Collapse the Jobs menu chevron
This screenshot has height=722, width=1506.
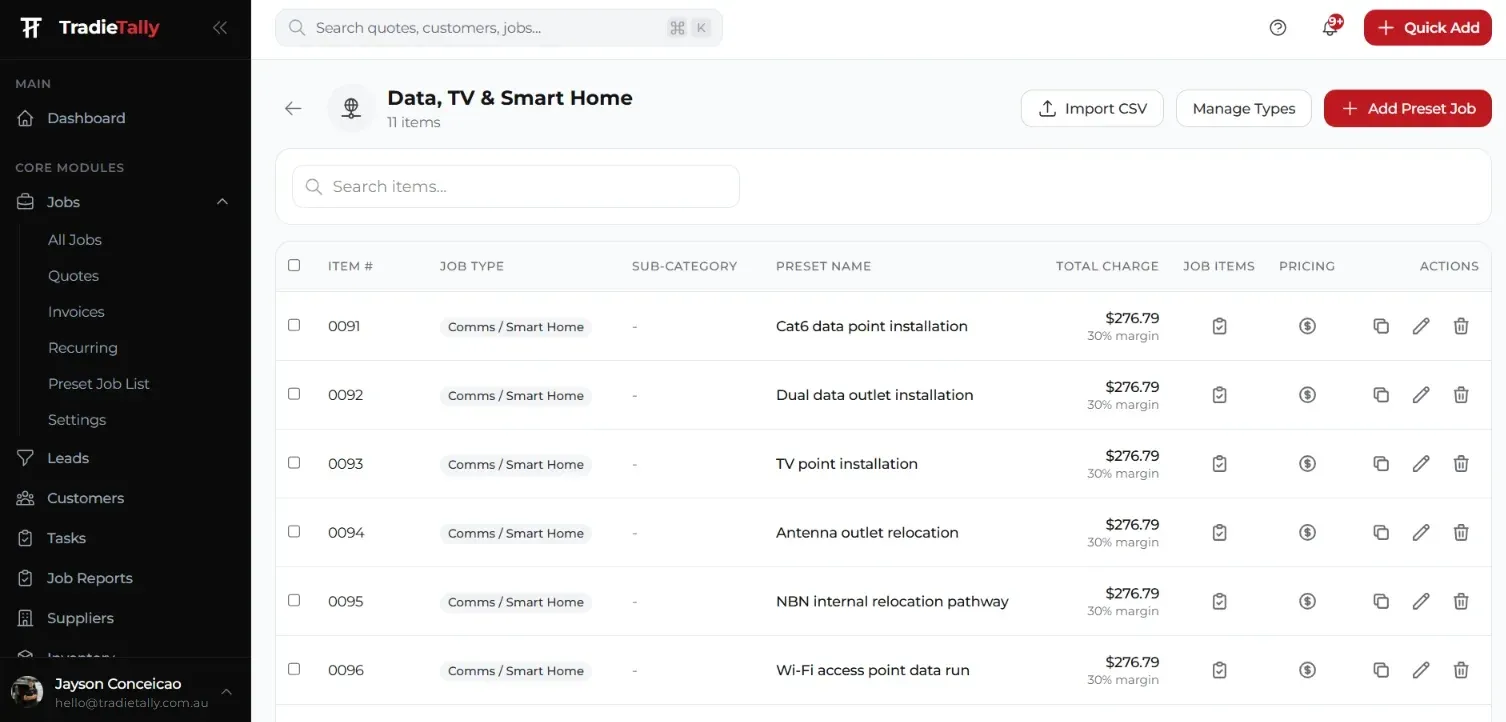click(x=222, y=202)
